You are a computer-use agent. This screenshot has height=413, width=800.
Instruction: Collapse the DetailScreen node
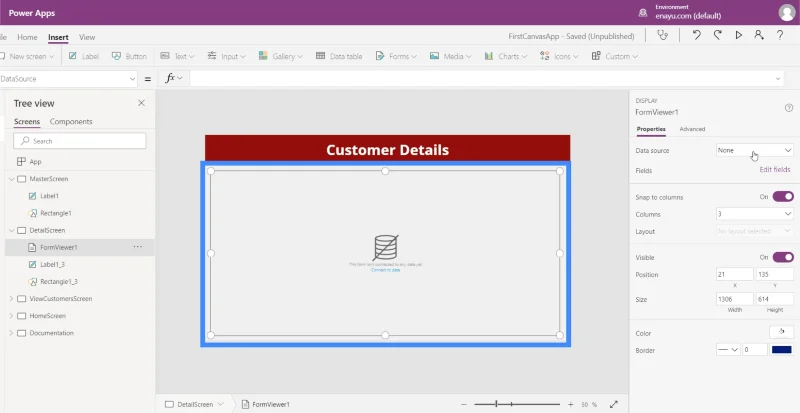pos(11,230)
